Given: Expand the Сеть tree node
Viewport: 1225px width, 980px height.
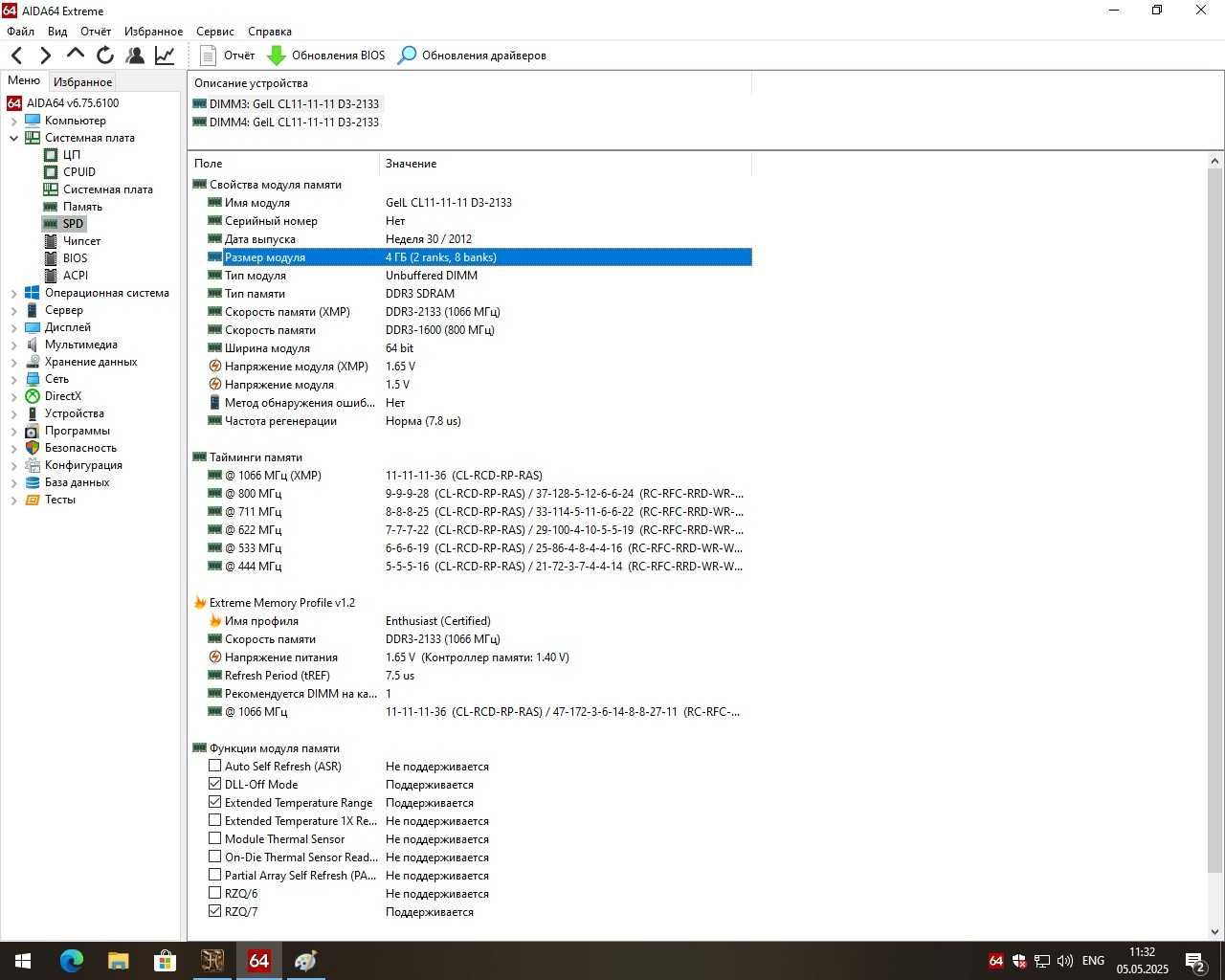Looking at the screenshot, I should pyautogui.click(x=13, y=379).
